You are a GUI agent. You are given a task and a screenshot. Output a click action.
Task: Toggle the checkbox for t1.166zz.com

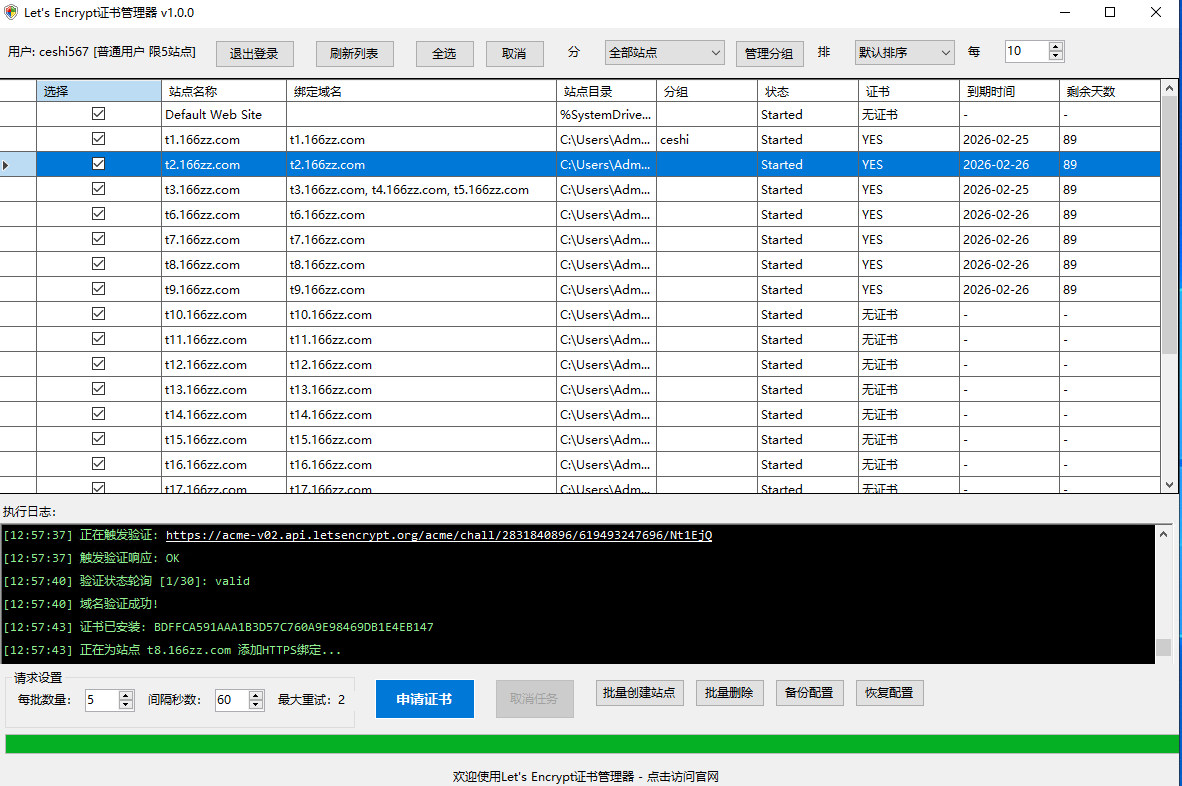tap(98, 139)
